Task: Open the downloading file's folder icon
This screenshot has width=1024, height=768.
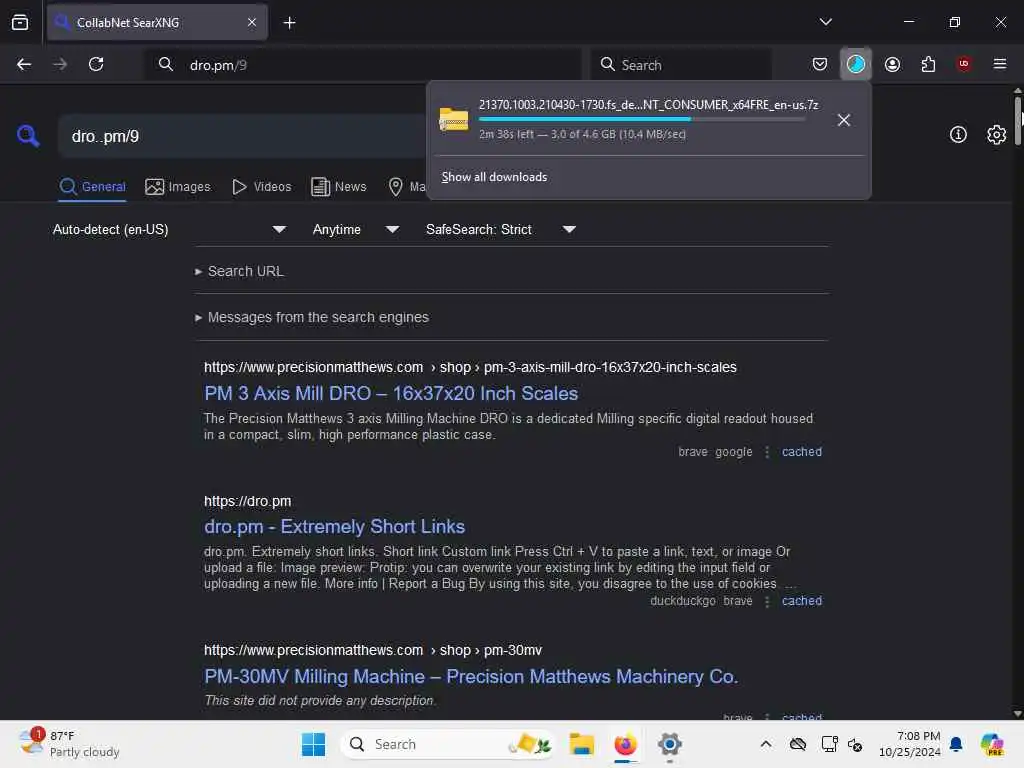Action: click(454, 120)
